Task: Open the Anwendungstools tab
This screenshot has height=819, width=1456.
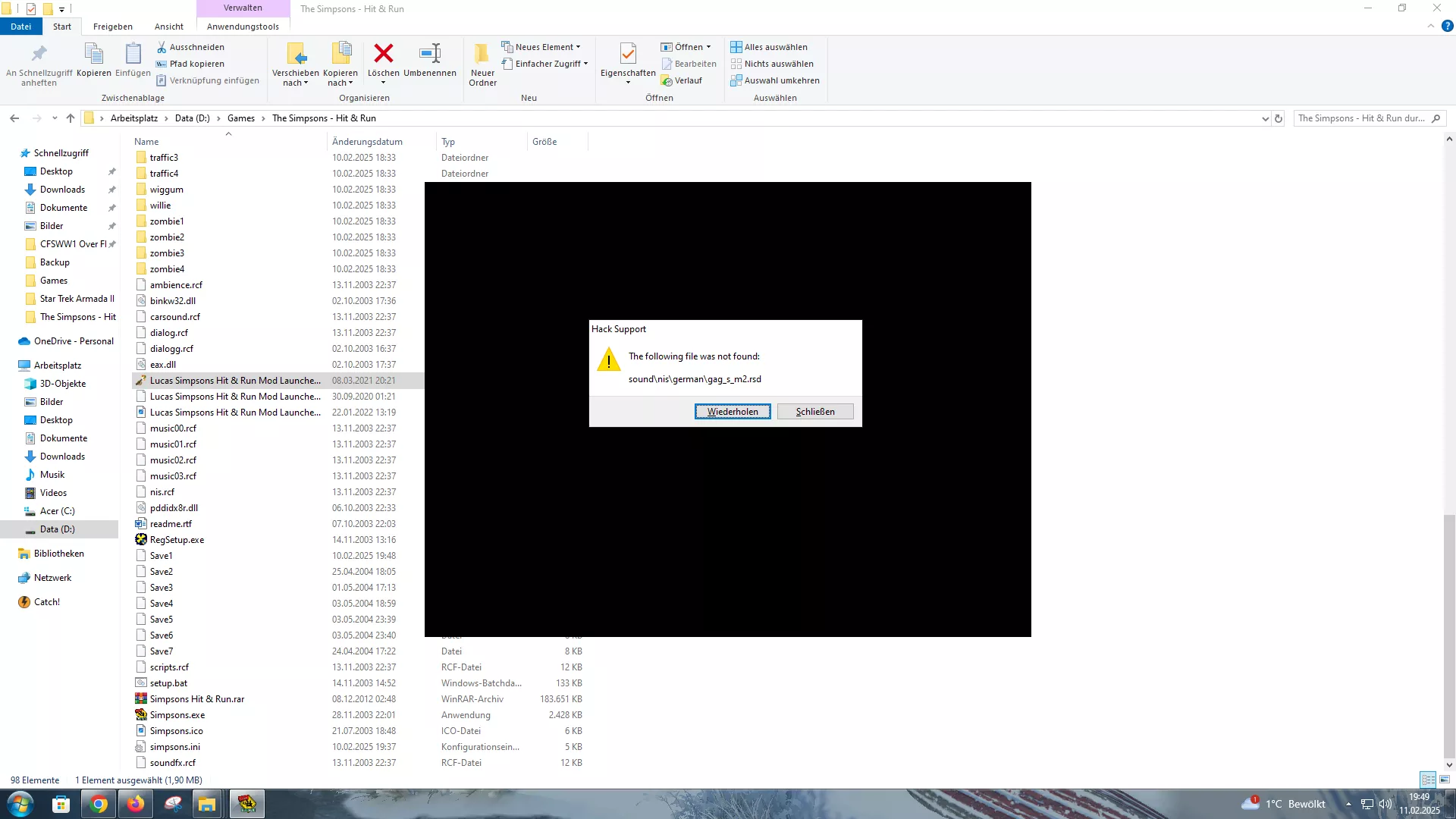Action: click(x=243, y=26)
